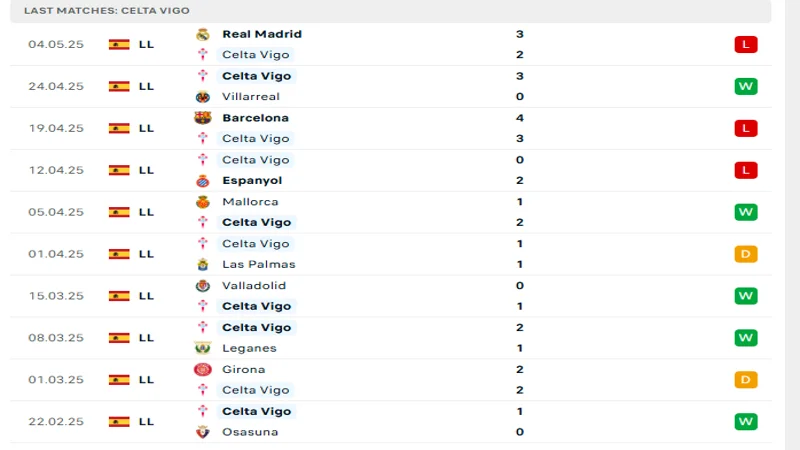This screenshot has height=450, width=800.
Task: Click the red L badge for Real Madrid match
Action: [x=745, y=44]
